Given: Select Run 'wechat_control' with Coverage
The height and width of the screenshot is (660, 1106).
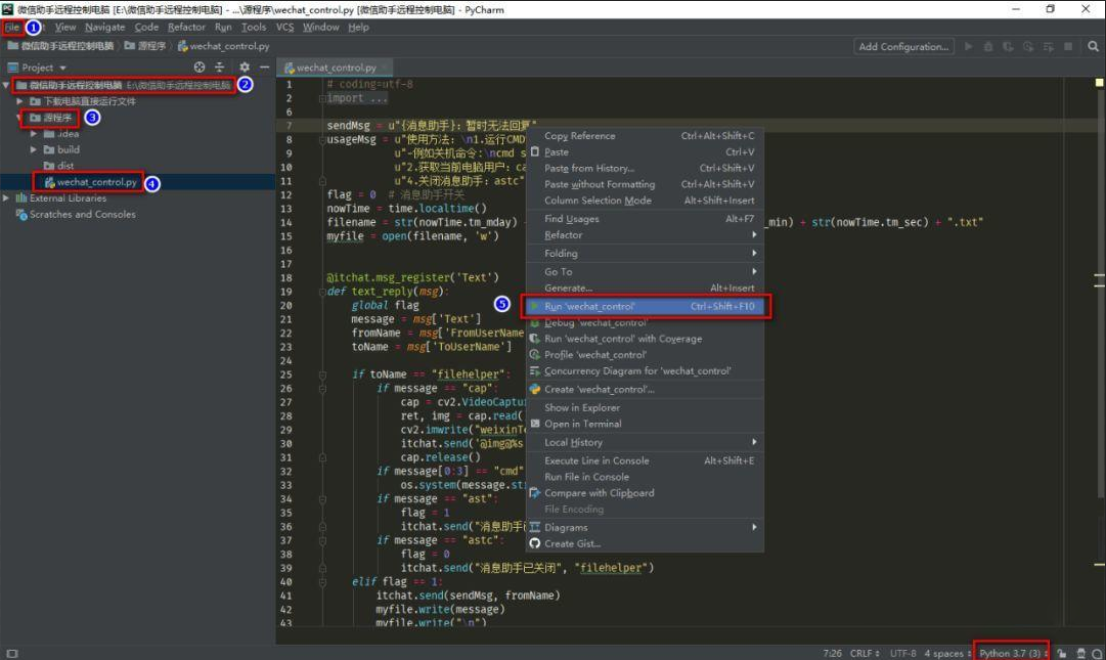Looking at the screenshot, I should pos(645,338).
